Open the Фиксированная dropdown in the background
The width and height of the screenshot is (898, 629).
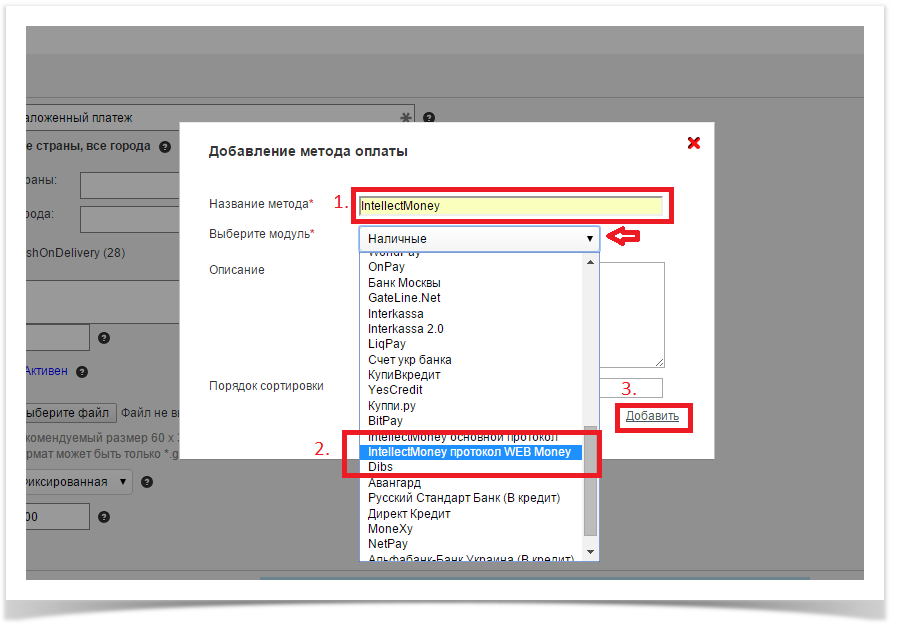pyautogui.click(x=77, y=482)
